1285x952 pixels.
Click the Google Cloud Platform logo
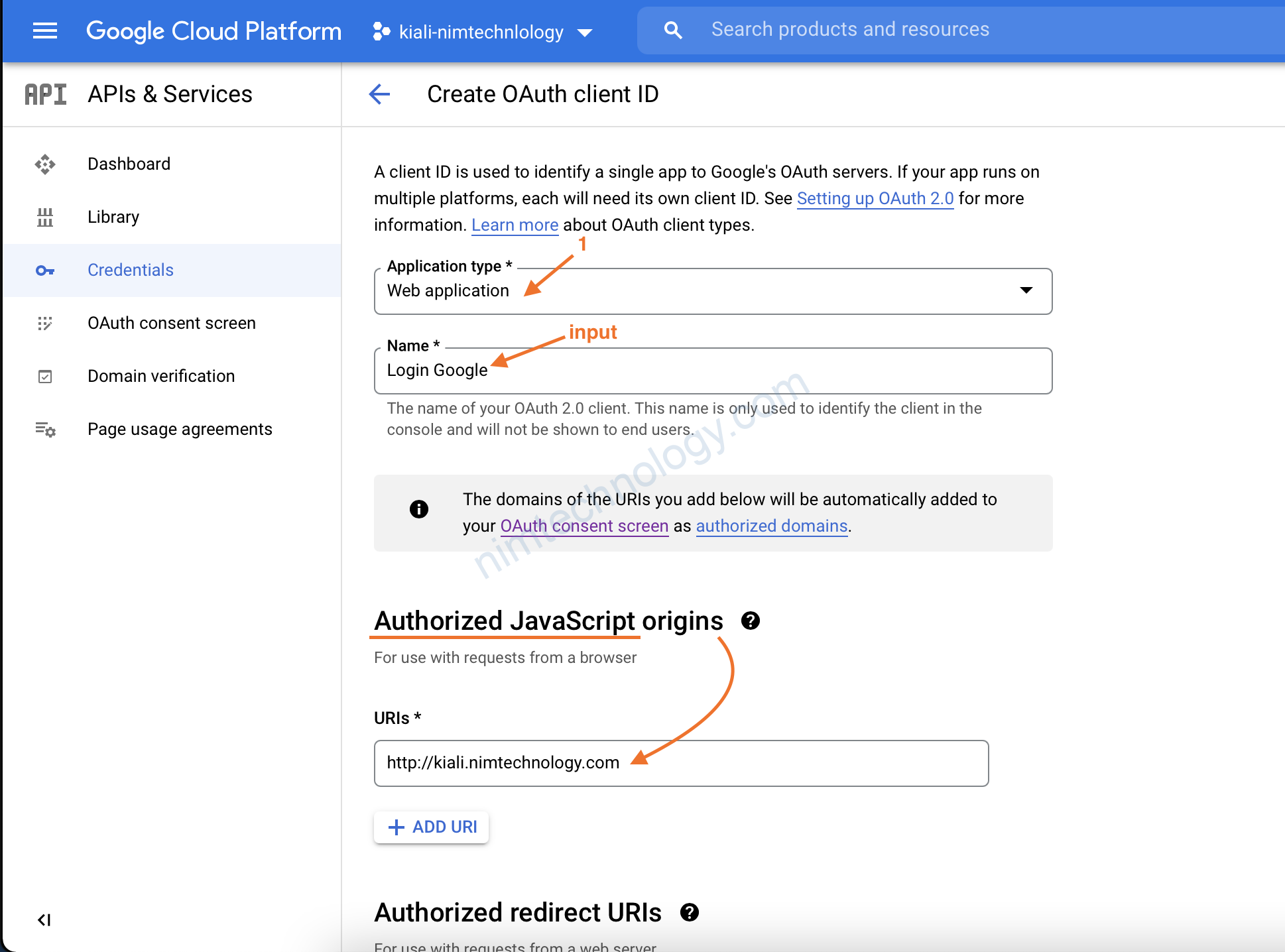pos(214,31)
